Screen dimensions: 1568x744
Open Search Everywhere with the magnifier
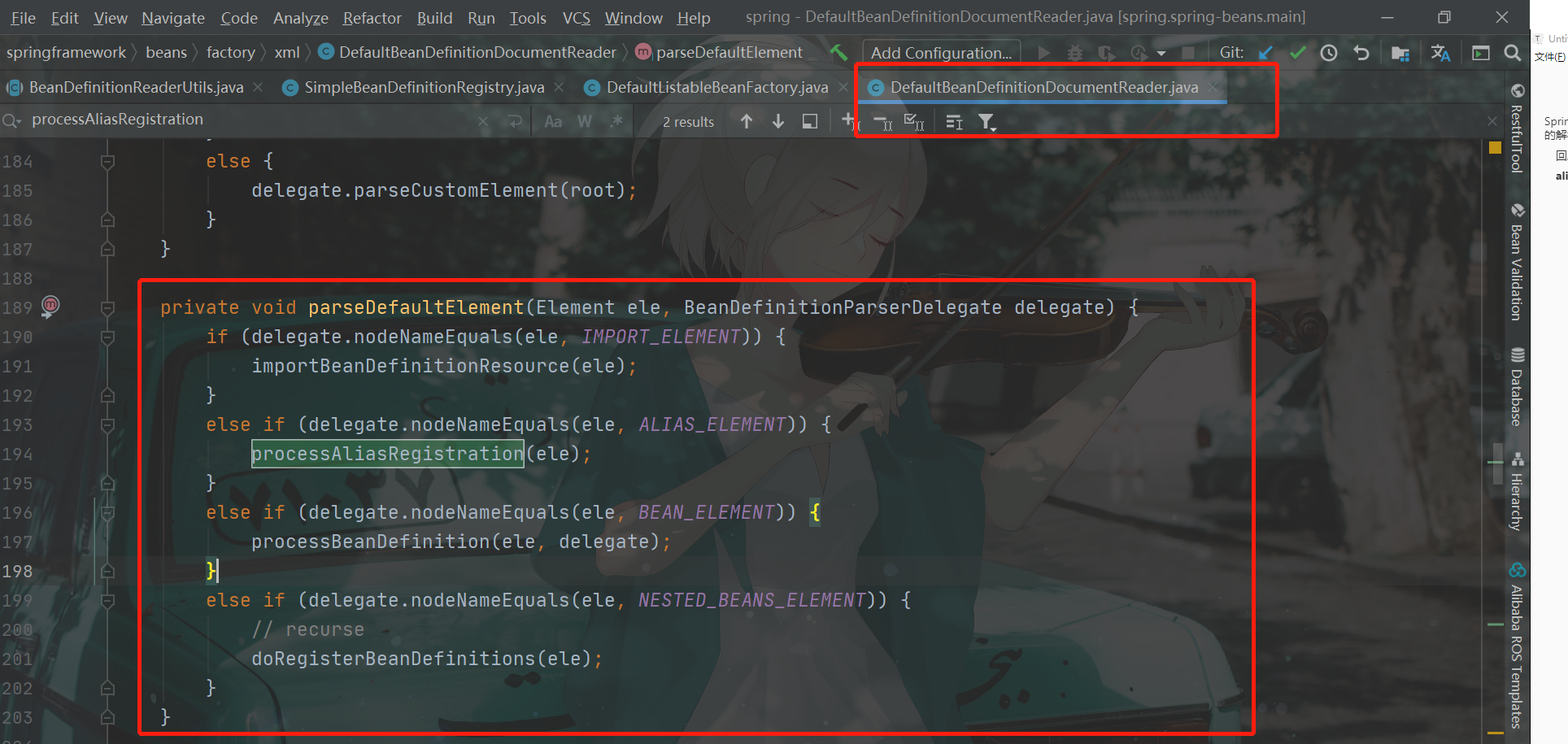(x=1512, y=53)
